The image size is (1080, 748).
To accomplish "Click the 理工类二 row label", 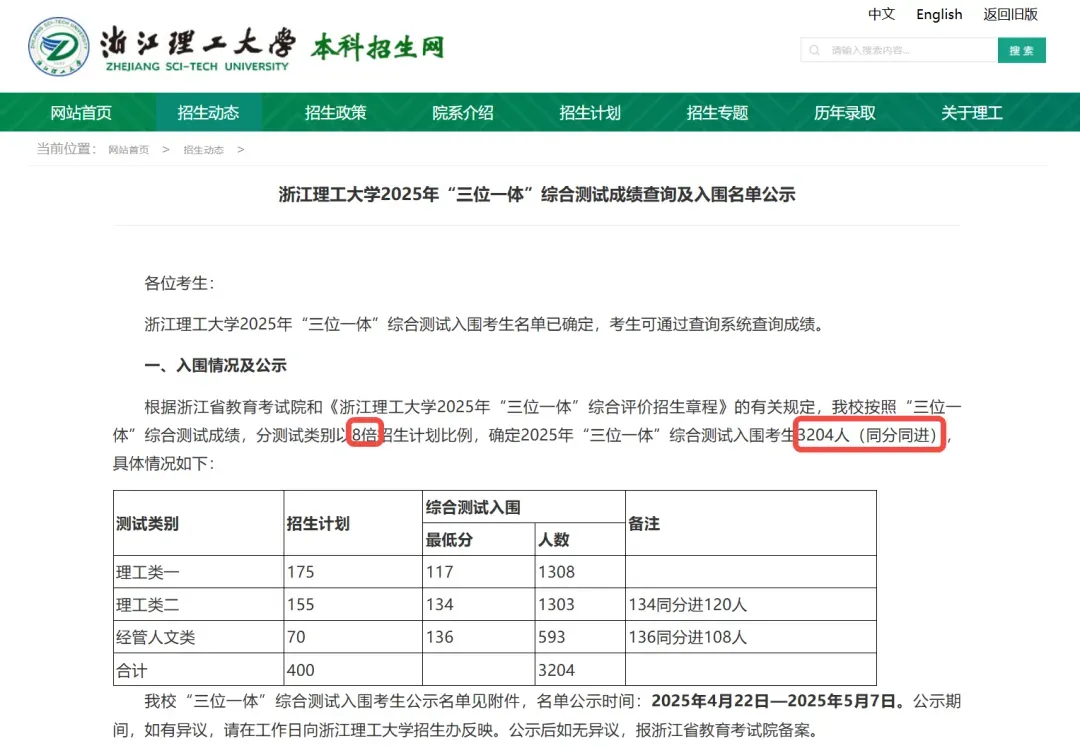I will tap(147, 605).
